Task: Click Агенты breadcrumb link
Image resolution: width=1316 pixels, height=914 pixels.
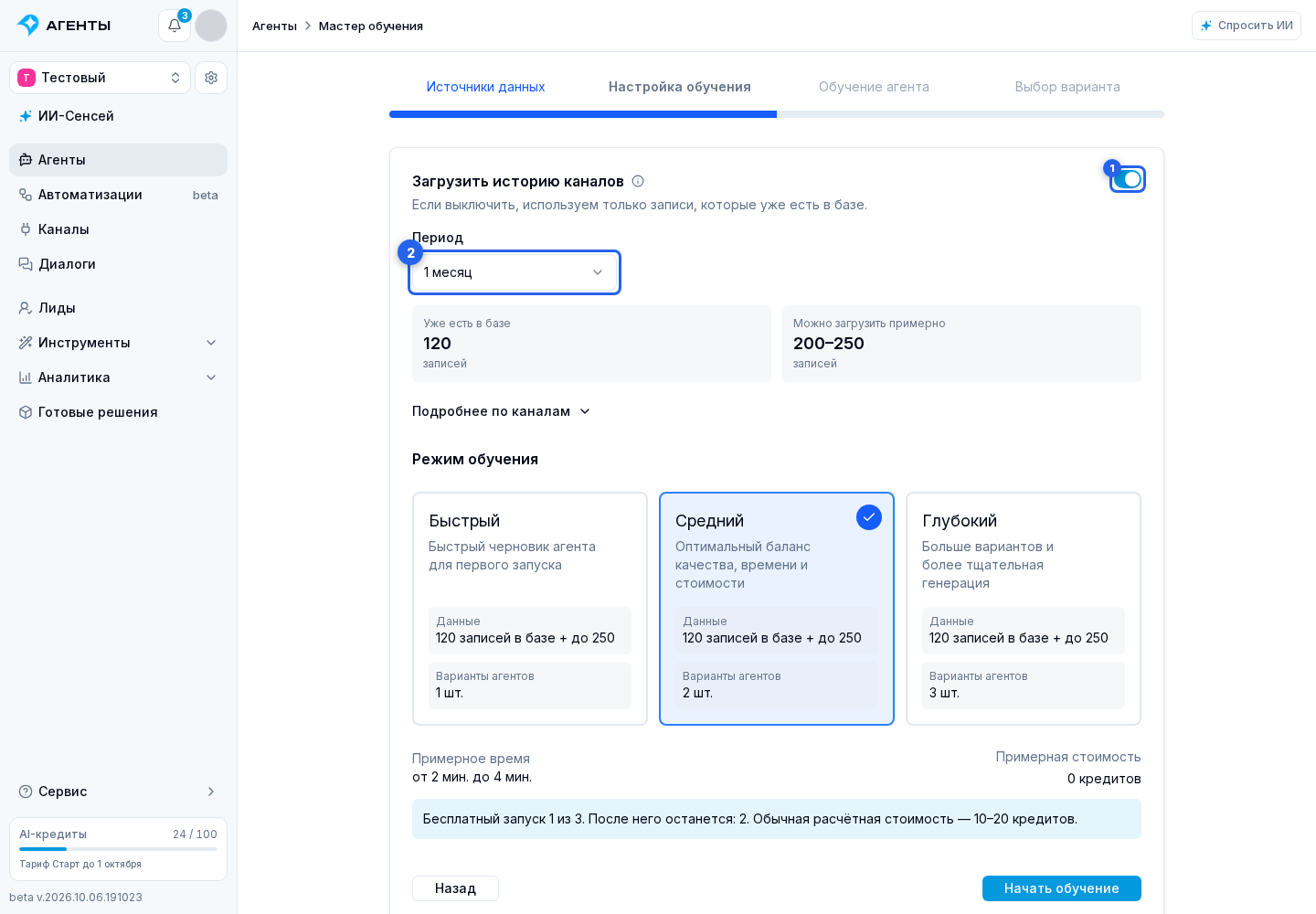Action: [274, 26]
